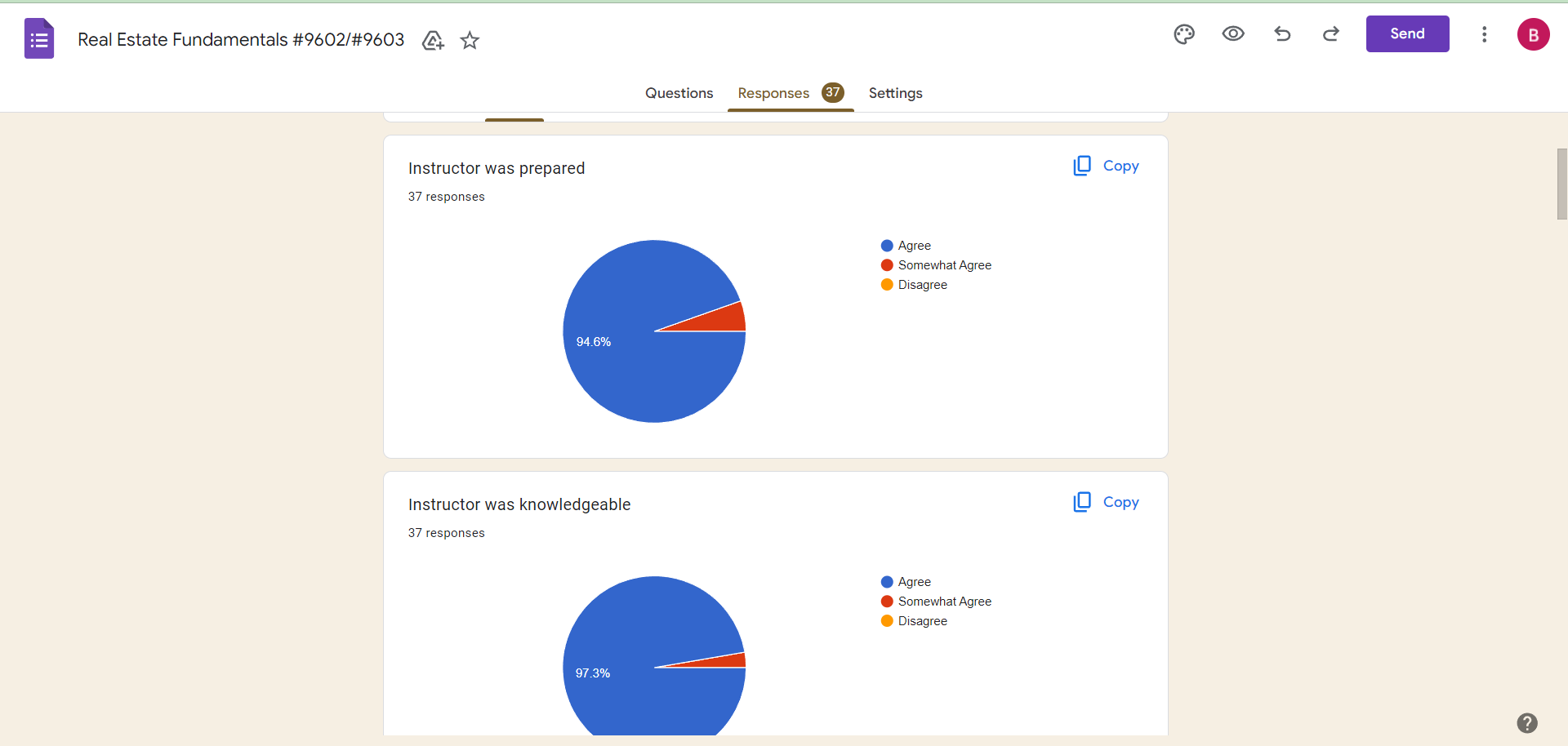
Task: Click Somewhat Agree legend in prepared chart
Action: [x=936, y=265]
